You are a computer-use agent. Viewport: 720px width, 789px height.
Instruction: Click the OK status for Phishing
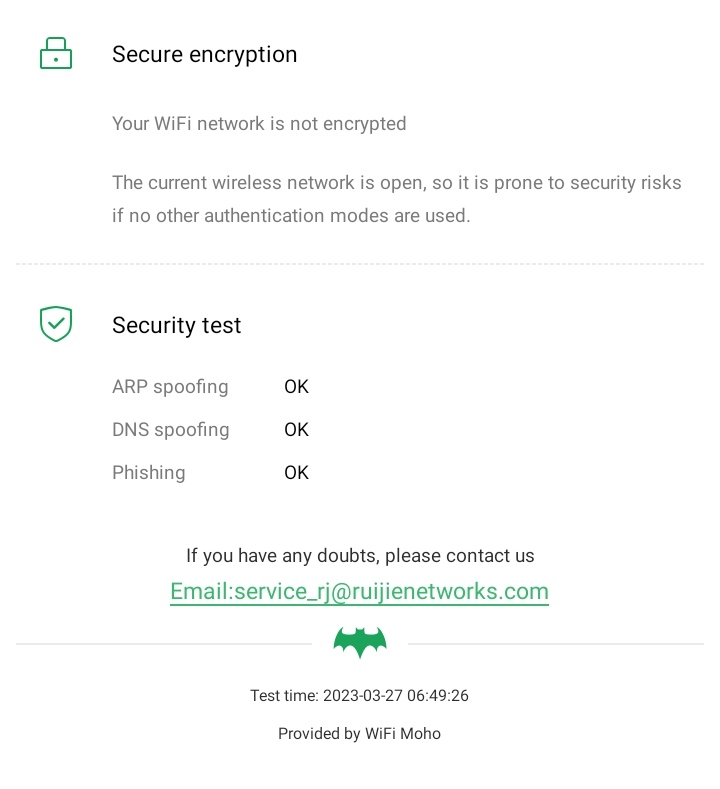[x=296, y=472]
